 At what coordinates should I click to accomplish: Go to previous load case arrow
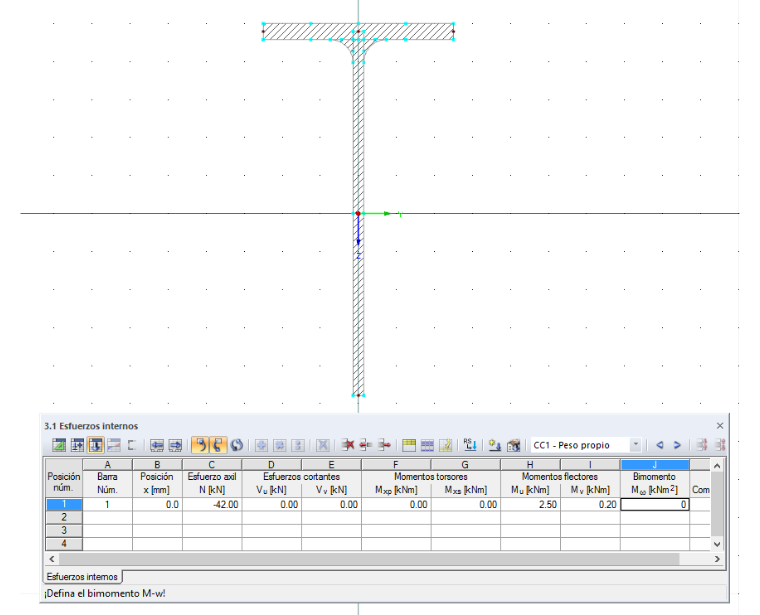[659, 445]
